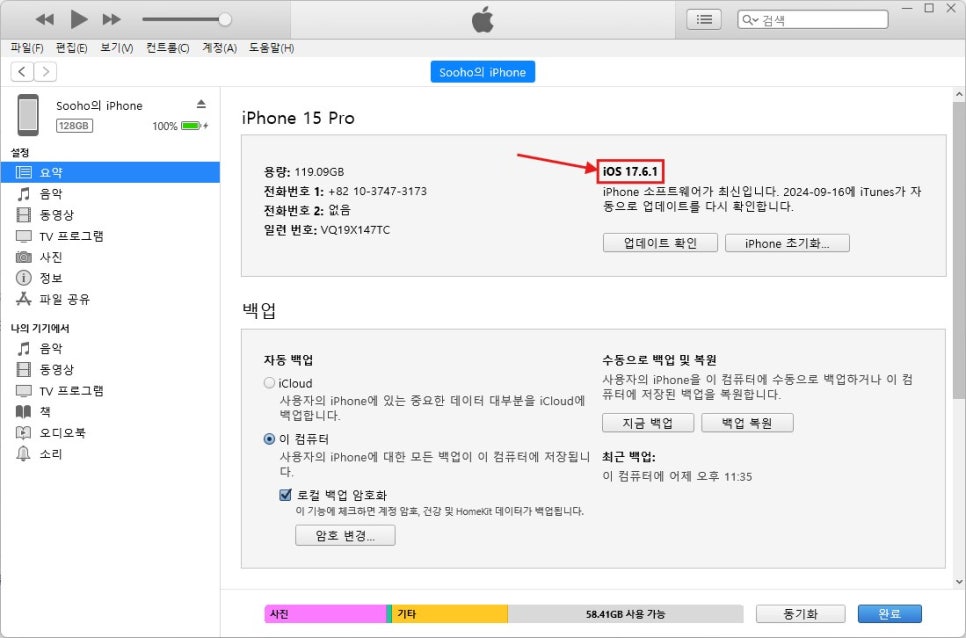This screenshot has height=638, width=966.
Task: Choose 이 컴퓨터 backup radio option
Action: [x=269, y=439]
